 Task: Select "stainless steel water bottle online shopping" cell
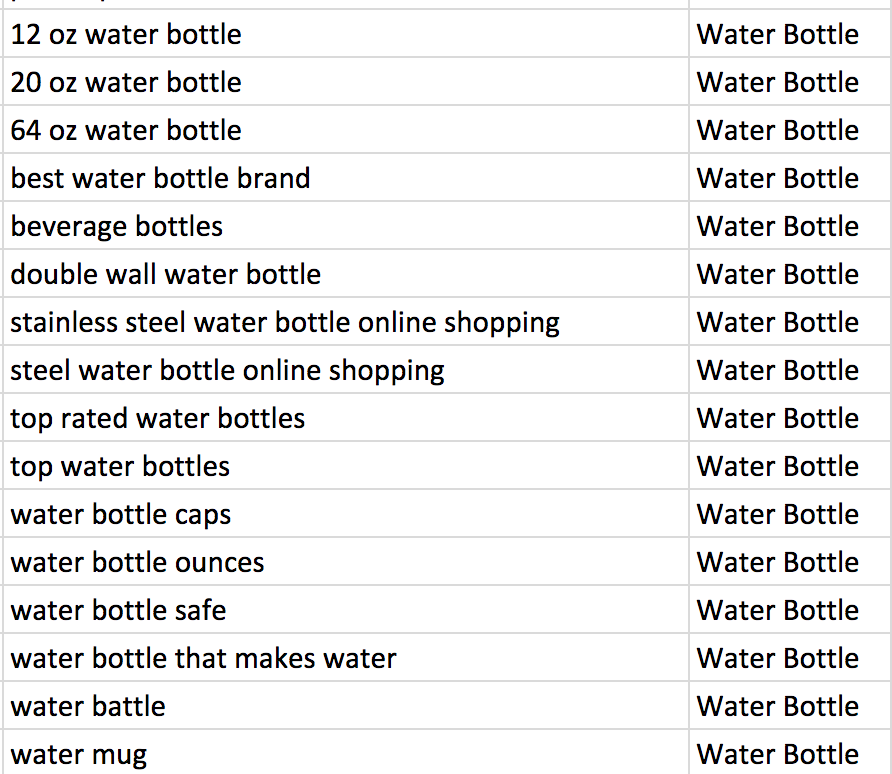[285, 323]
